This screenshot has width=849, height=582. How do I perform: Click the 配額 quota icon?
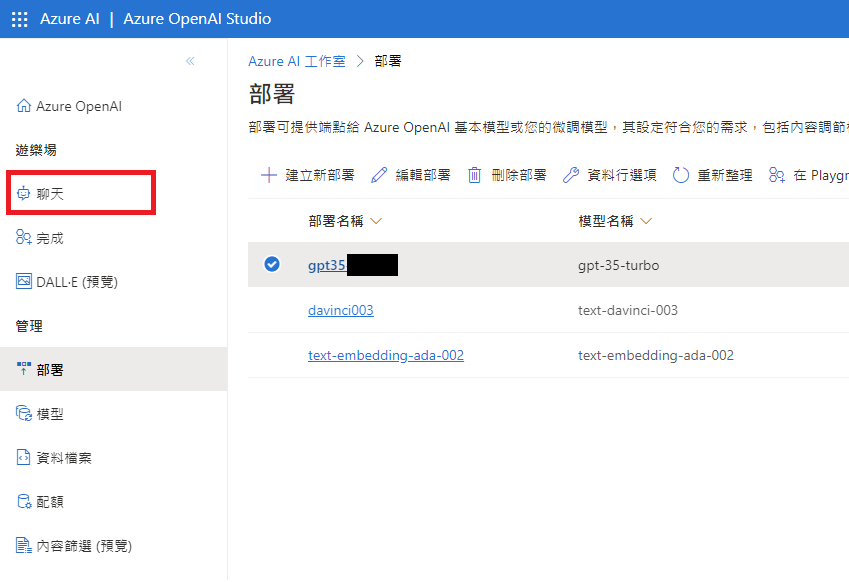click(x=24, y=502)
